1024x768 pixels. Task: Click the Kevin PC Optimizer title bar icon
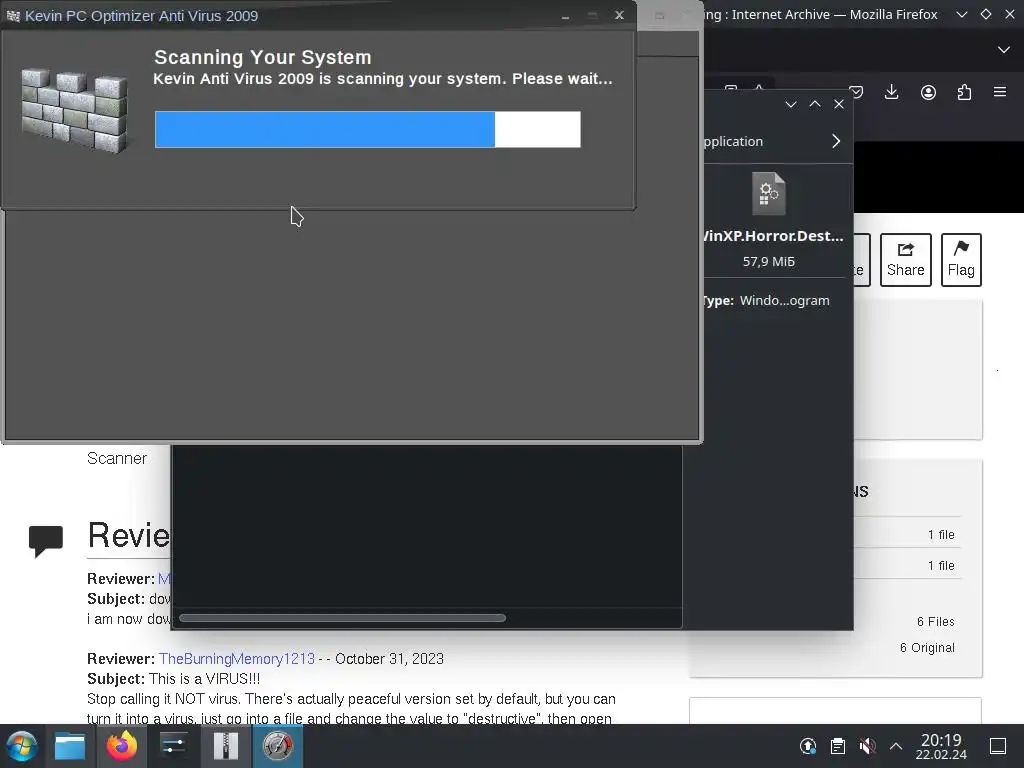click(13, 16)
